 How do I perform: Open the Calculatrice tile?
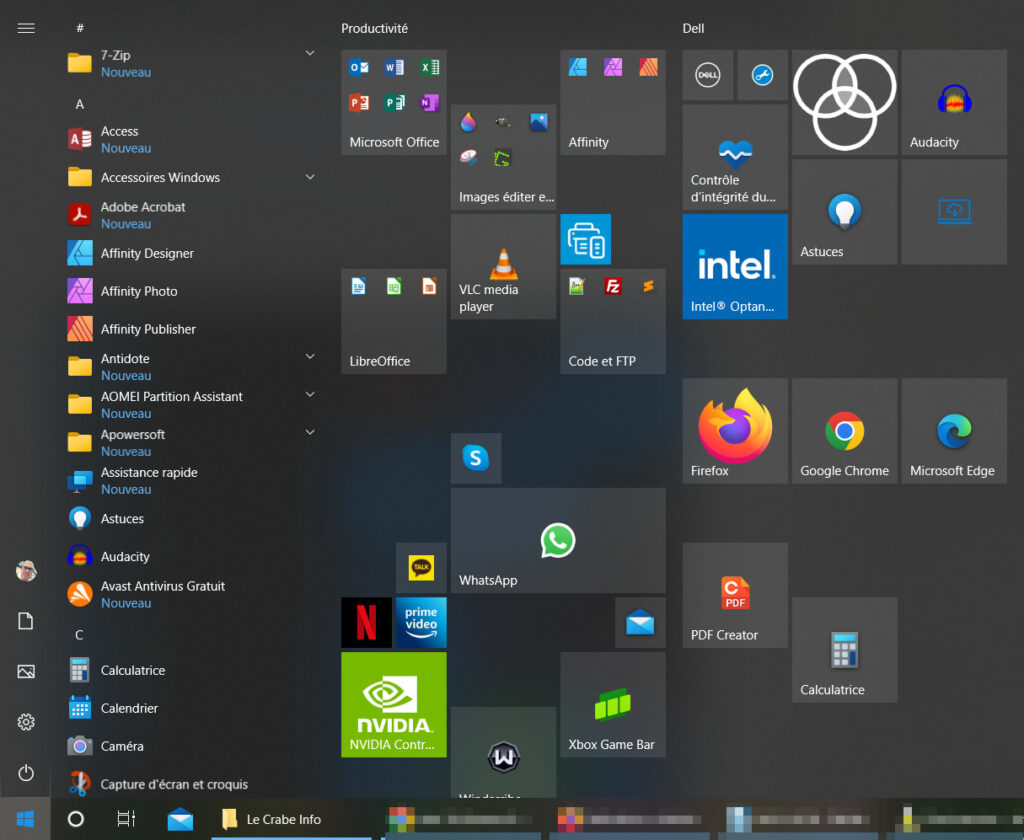[x=844, y=650]
